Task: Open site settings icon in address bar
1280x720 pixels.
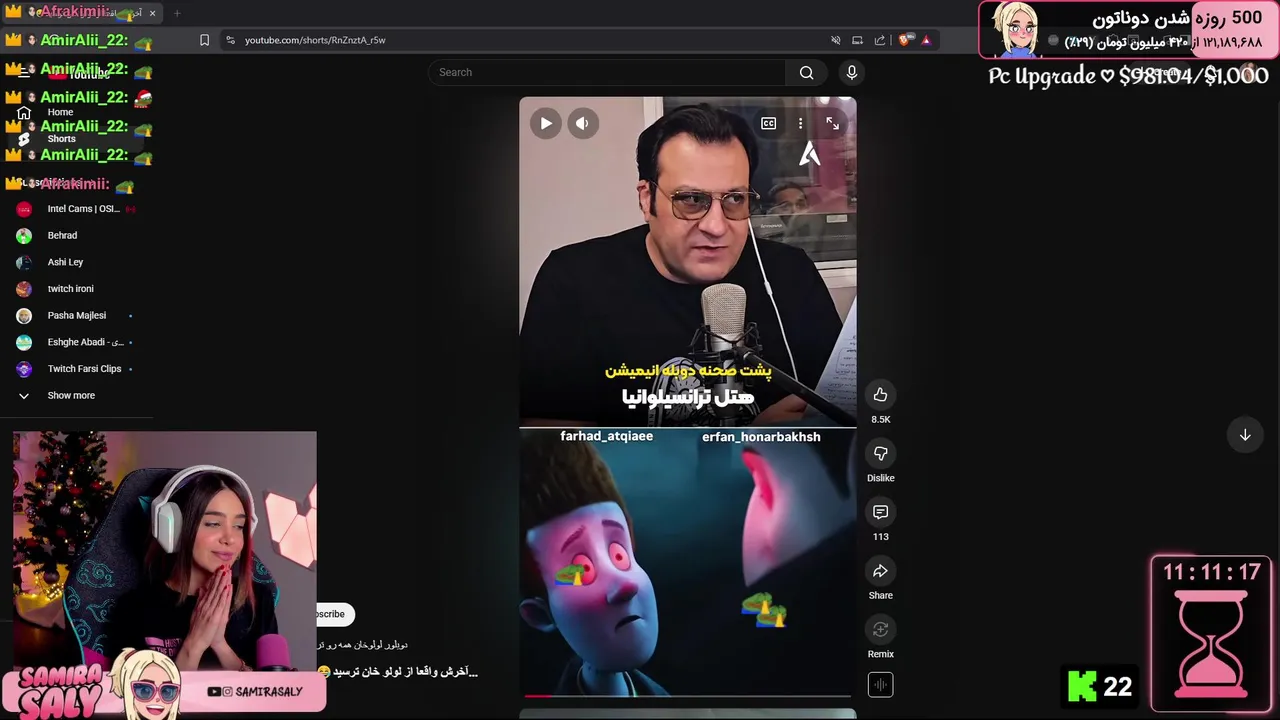Action: coord(230,40)
